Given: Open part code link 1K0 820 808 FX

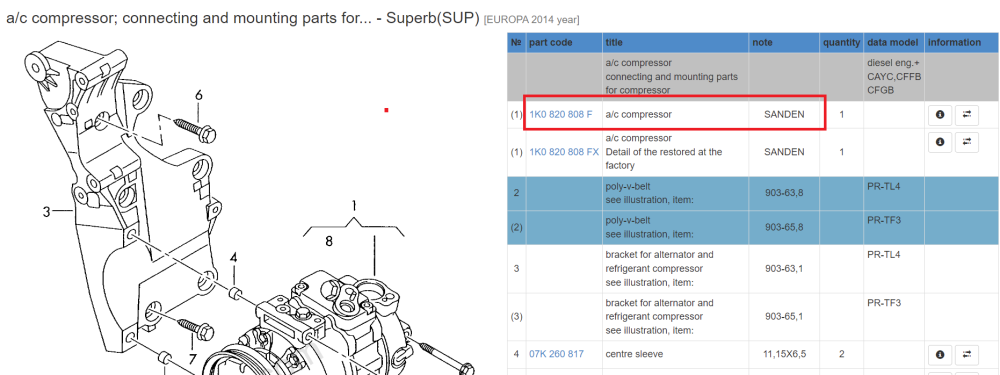Looking at the screenshot, I should pos(564,152).
